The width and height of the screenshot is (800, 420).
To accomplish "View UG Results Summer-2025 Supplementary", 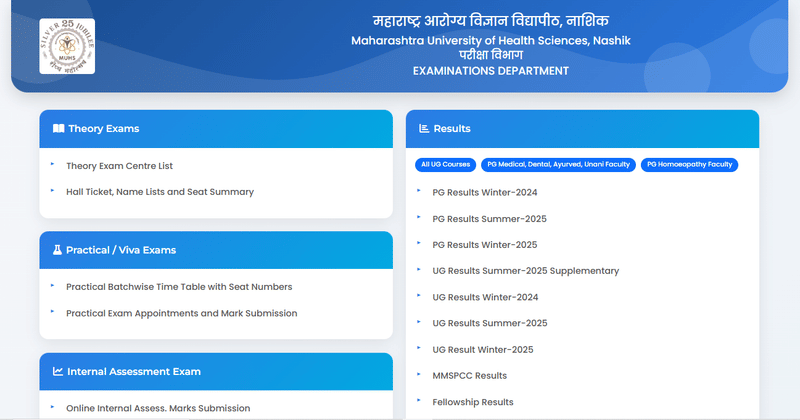I will tap(525, 271).
